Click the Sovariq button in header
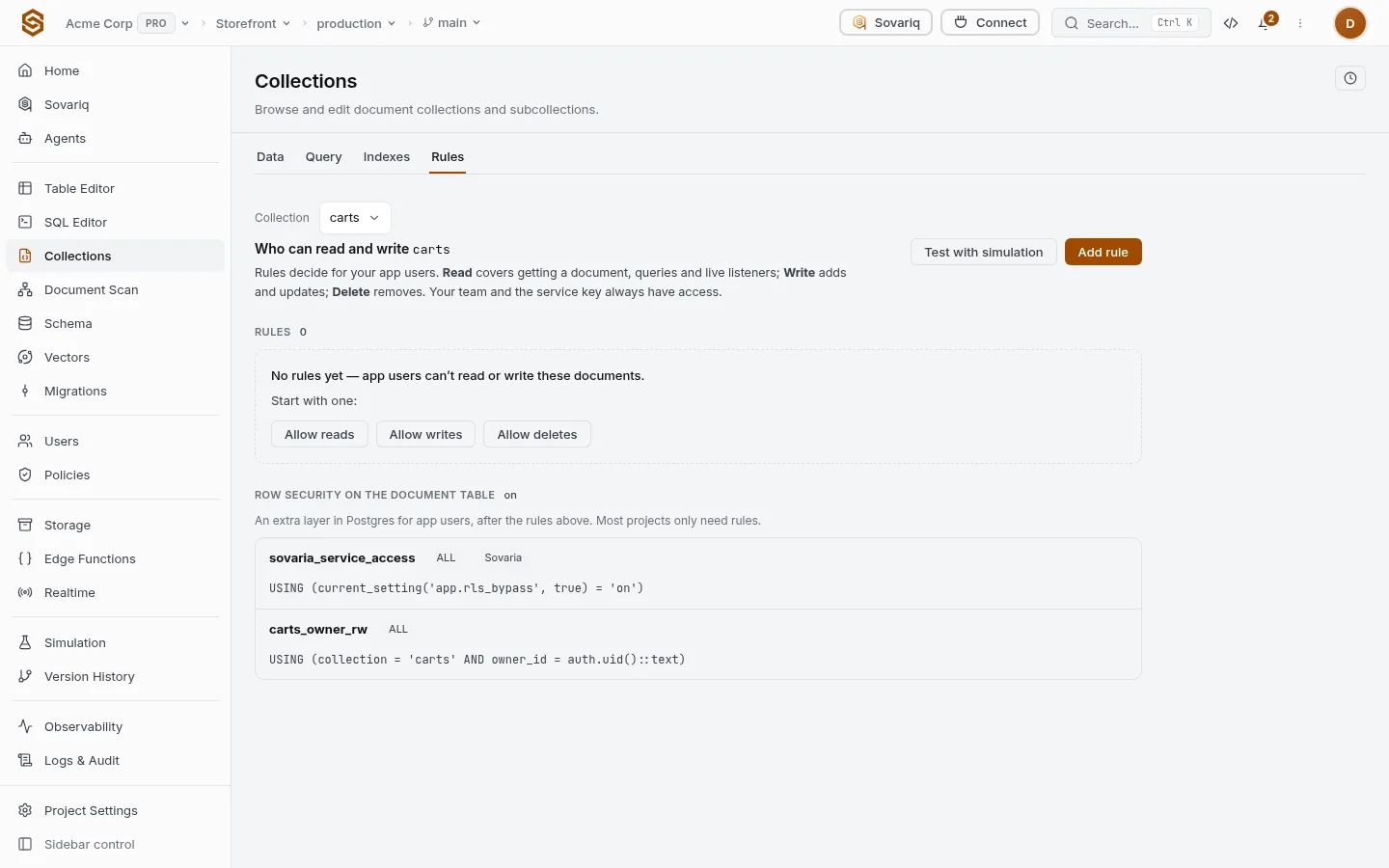The image size is (1389, 868). 886,23
